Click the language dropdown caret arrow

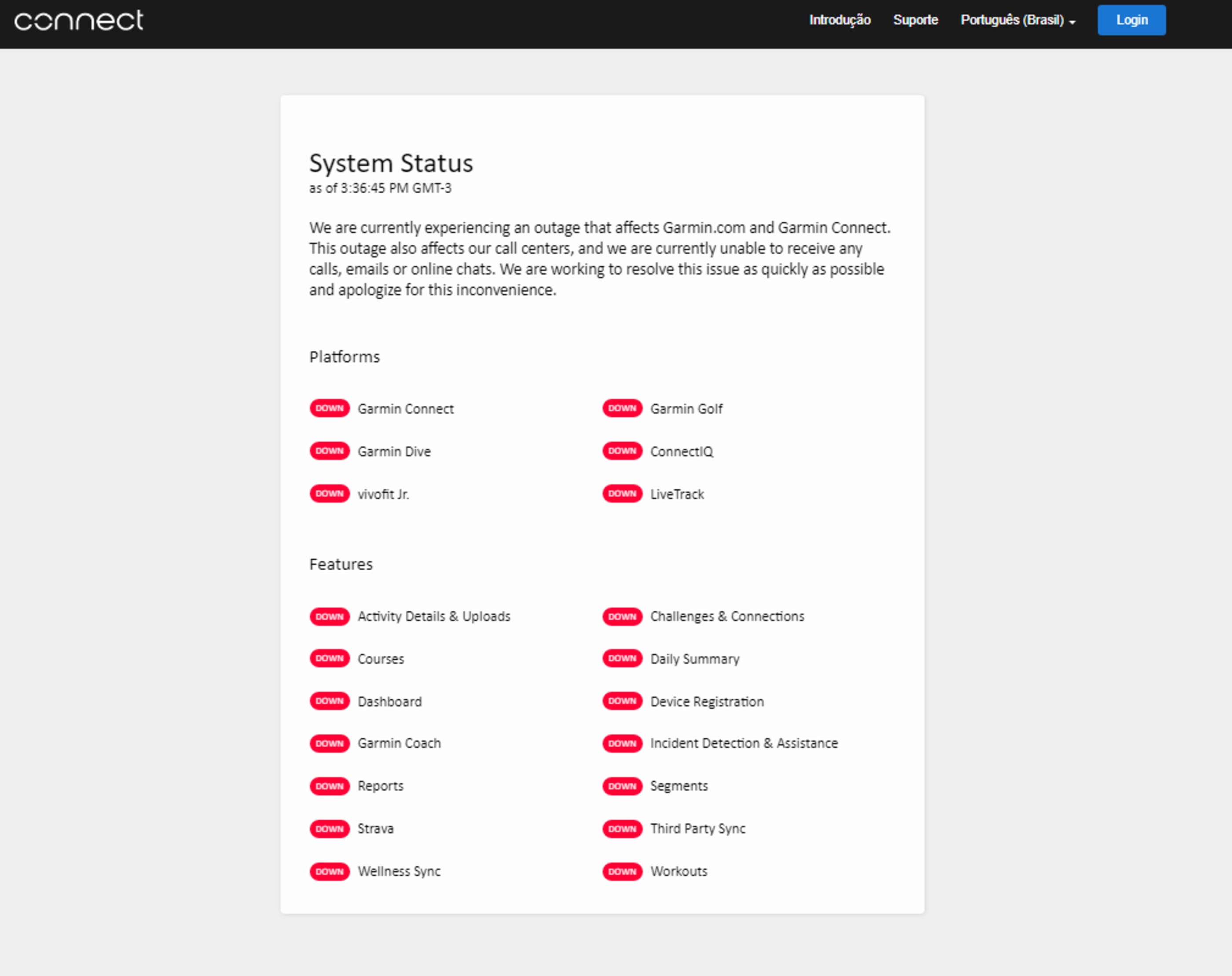pyautogui.click(x=1072, y=22)
